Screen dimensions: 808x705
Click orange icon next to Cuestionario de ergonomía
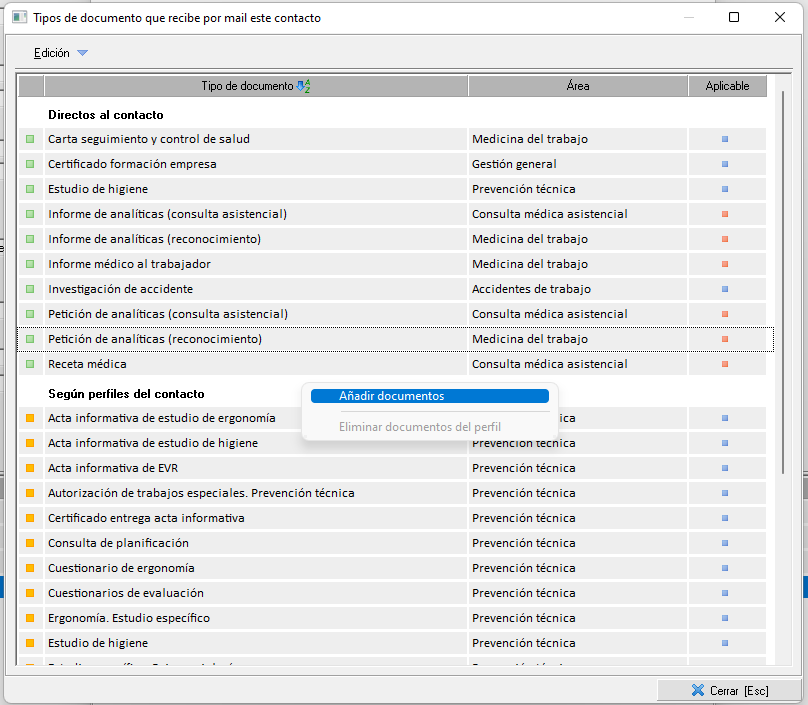pyautogui.click(x=30, y=568)
